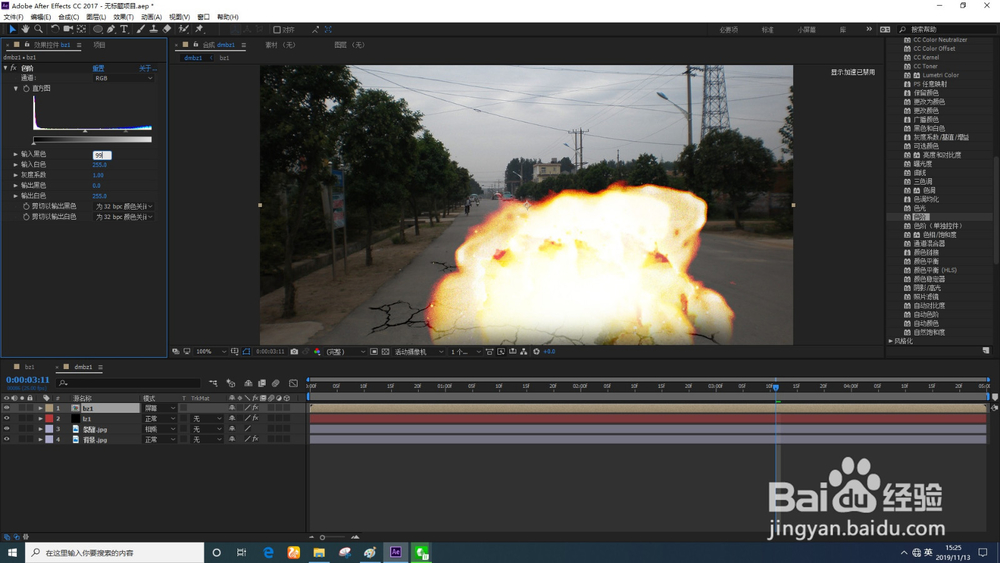This screenshot has width=1000, height=563.
Task: Select the Unified Camera tool
Action: (68, 29)
